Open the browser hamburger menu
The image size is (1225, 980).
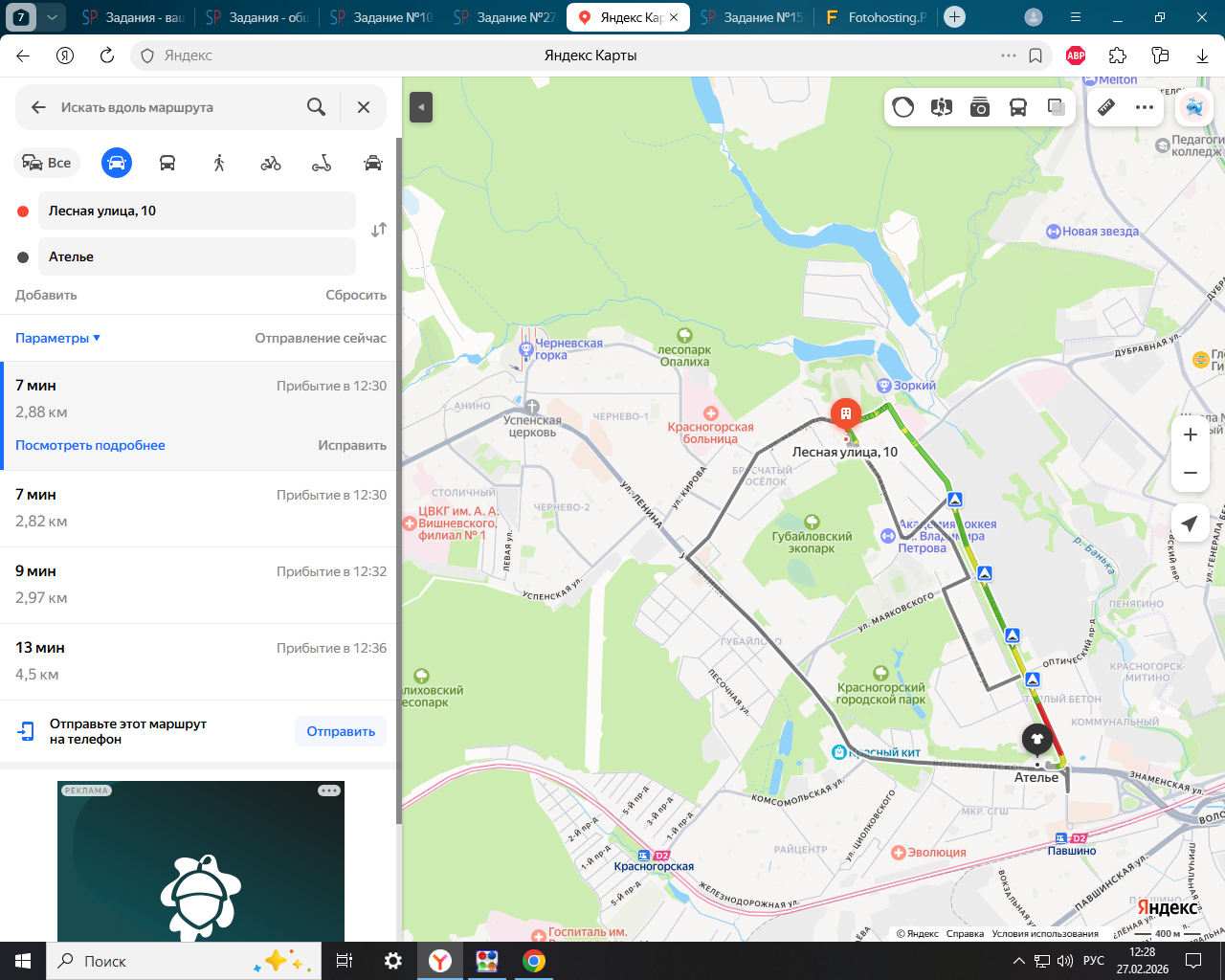[x=1076, y=17]
